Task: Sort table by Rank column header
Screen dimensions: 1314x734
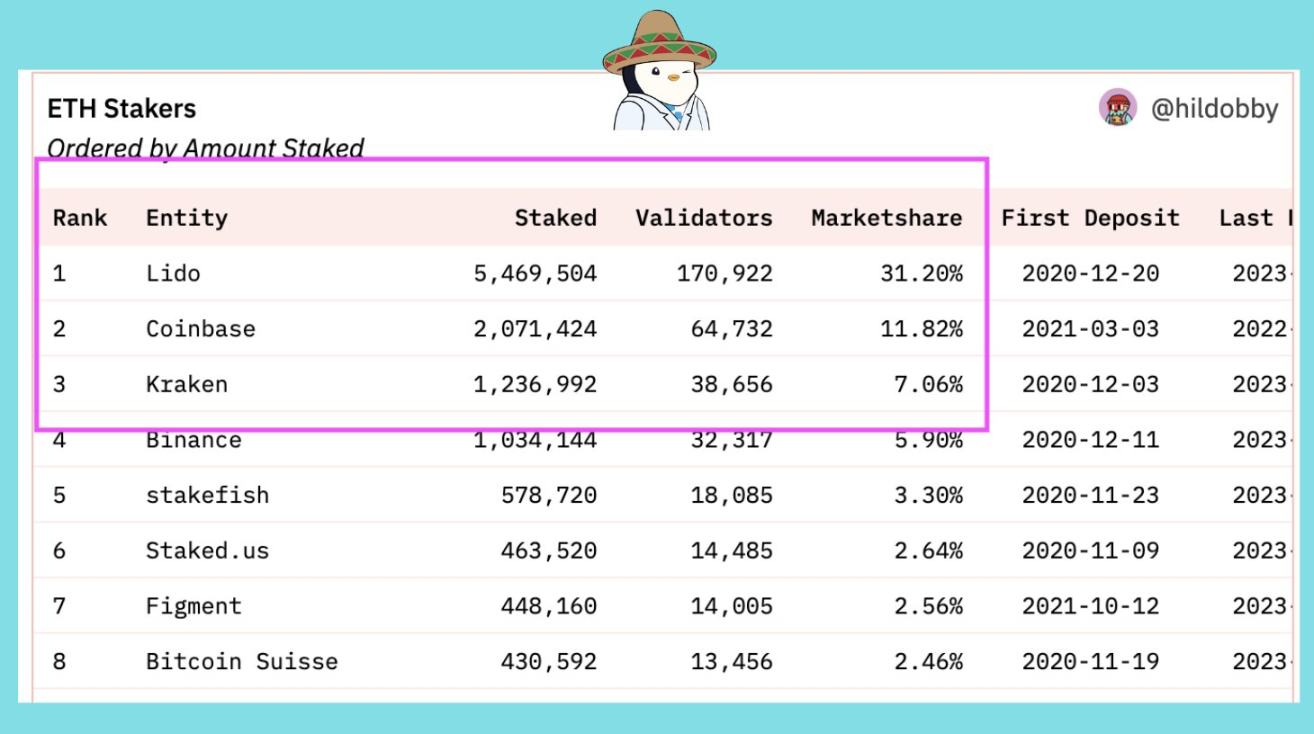Action: (80, 218)
